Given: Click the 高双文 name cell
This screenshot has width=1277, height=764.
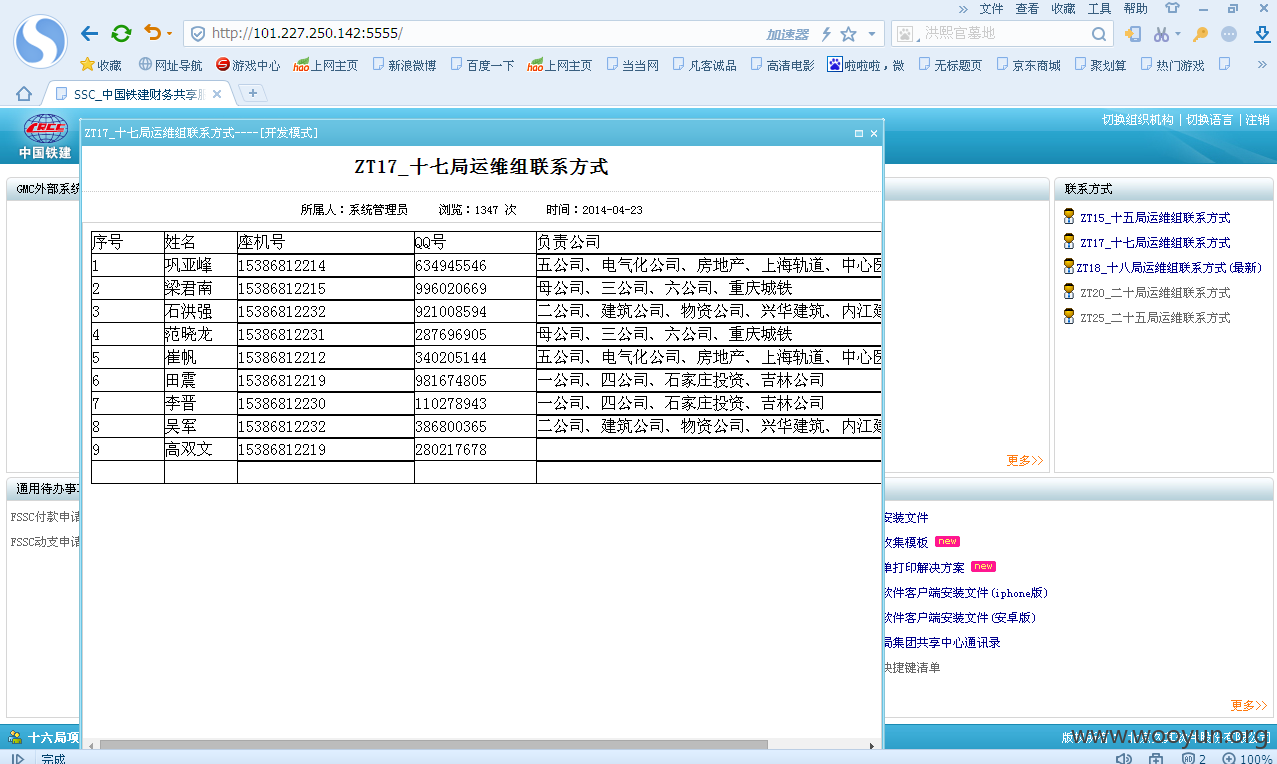Looking at the screenshot, I should (200, 450).
